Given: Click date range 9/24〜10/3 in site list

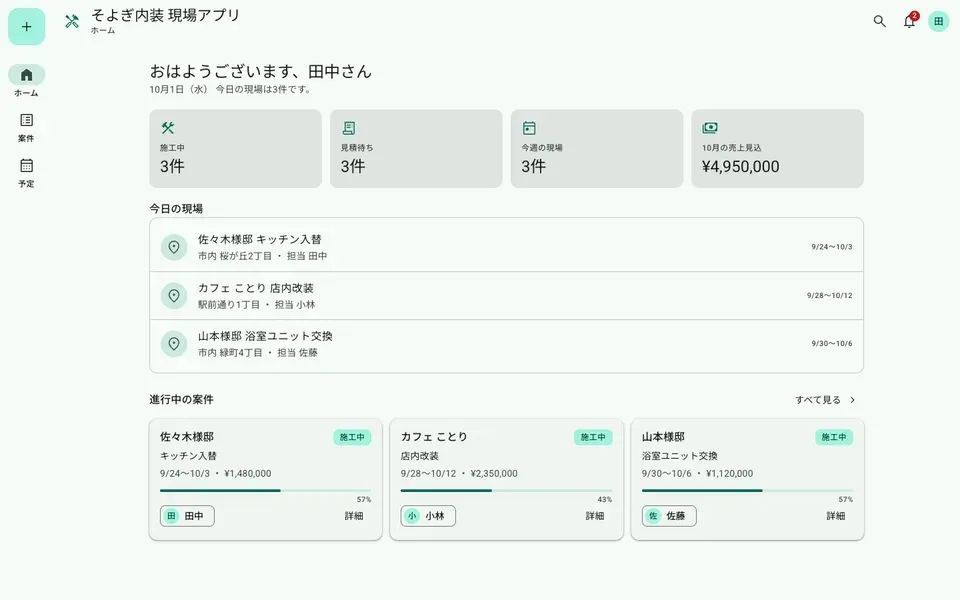Looking at the screenshot, I should click(x=831, y=247).
